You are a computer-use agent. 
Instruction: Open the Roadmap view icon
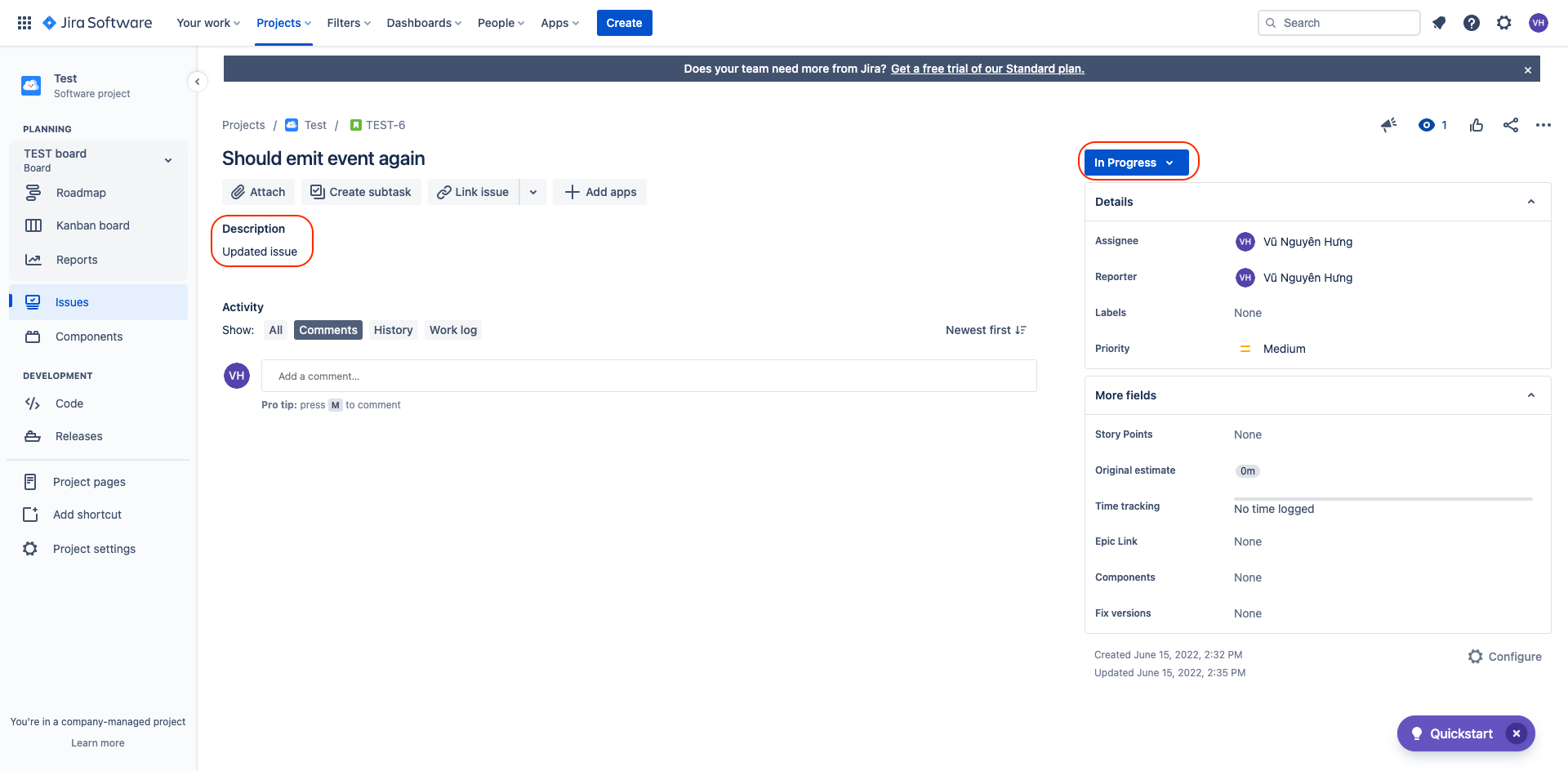pos(33,192)
